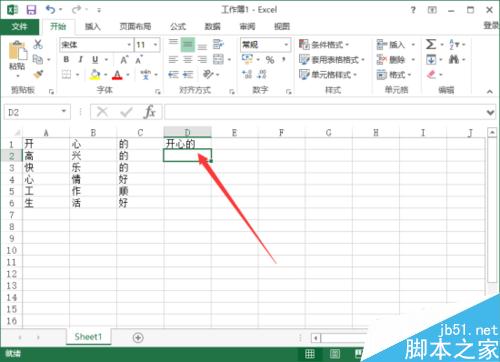500x362 pixels.
Task: Switch to the View tab
Action: [x=282, y=26]
